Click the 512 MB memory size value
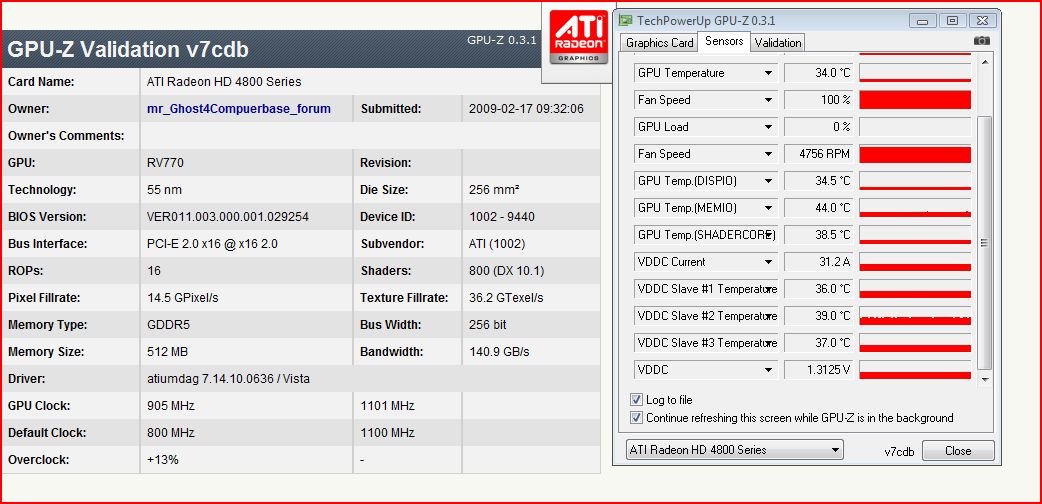 [167, 352]
